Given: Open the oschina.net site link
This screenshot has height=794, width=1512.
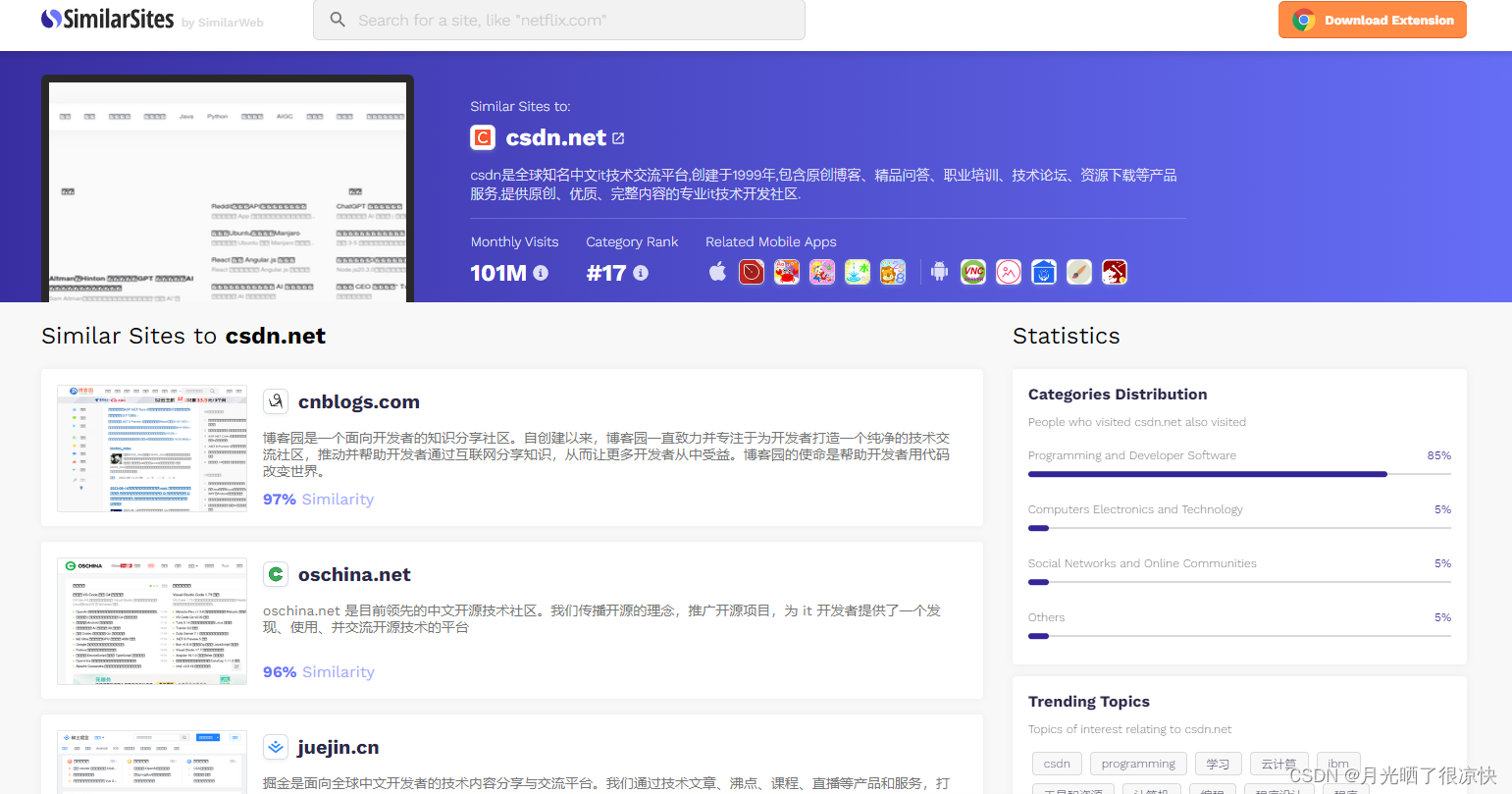Looking at the screenshot, I should click(x=354, y=574).
